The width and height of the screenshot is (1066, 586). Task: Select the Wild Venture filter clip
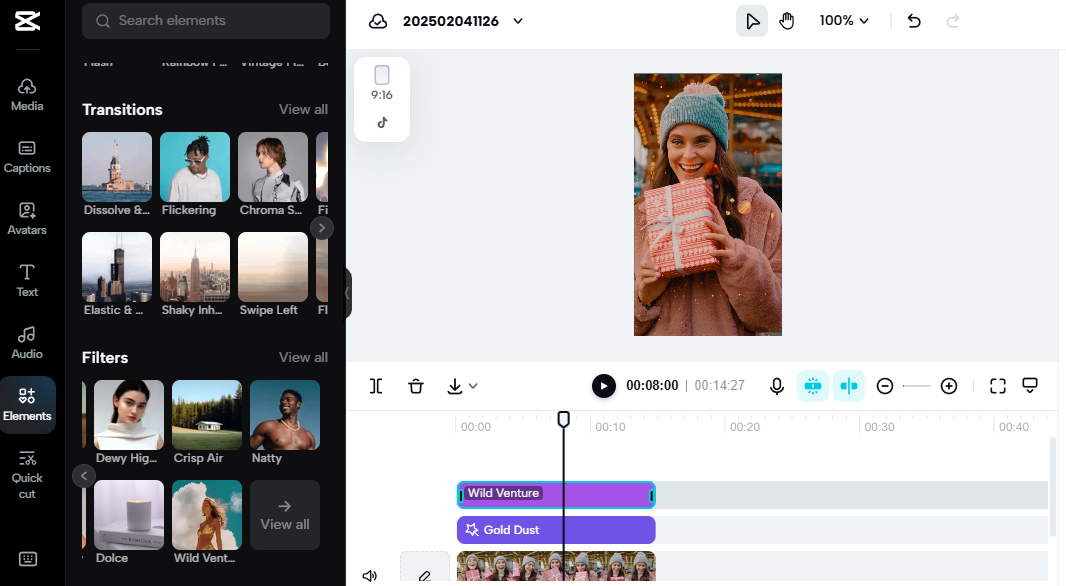[556, 495]
